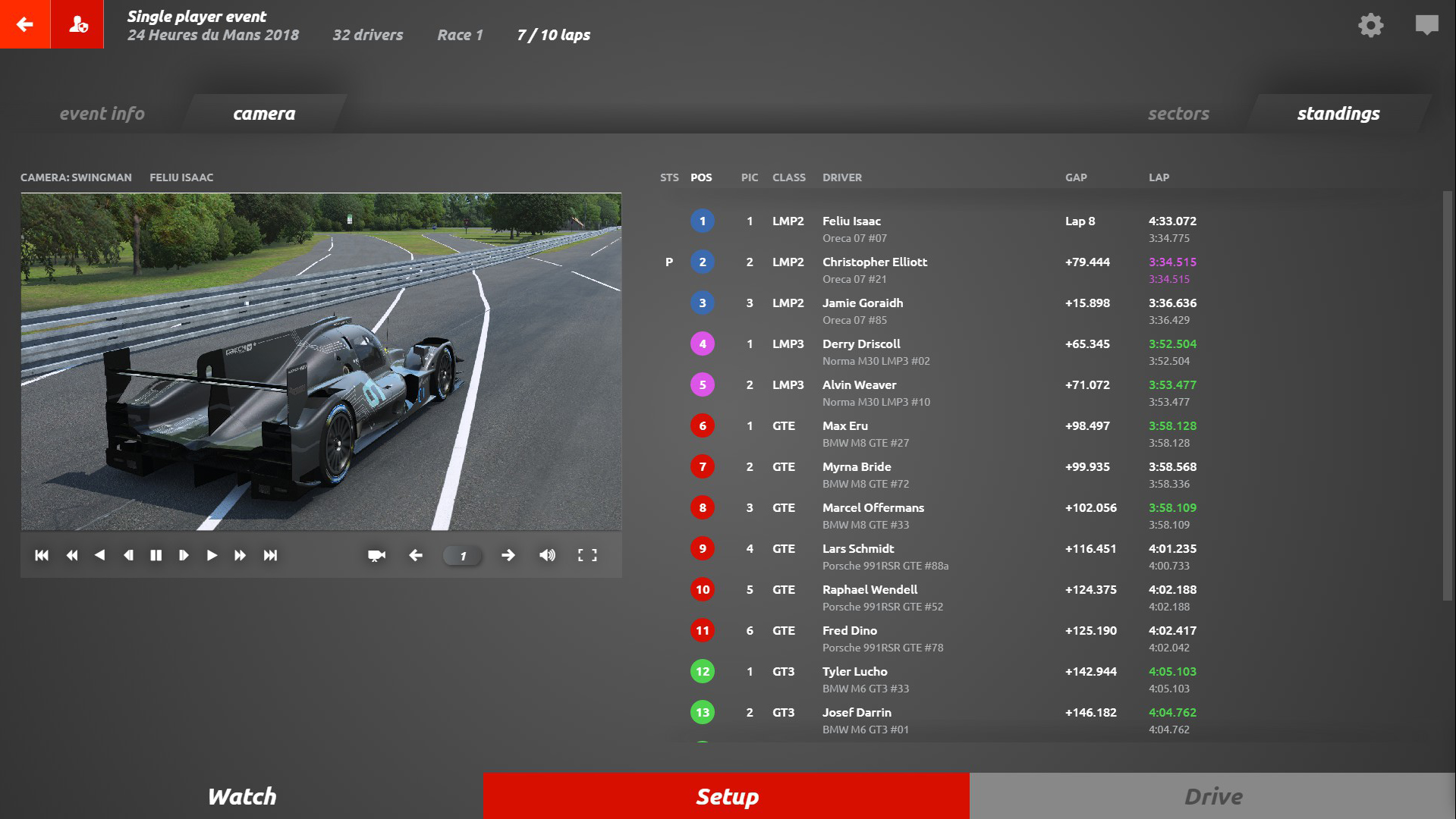Select position 6 badge for Max Eru
1456x819 pixels.
(x=703, y=426)
